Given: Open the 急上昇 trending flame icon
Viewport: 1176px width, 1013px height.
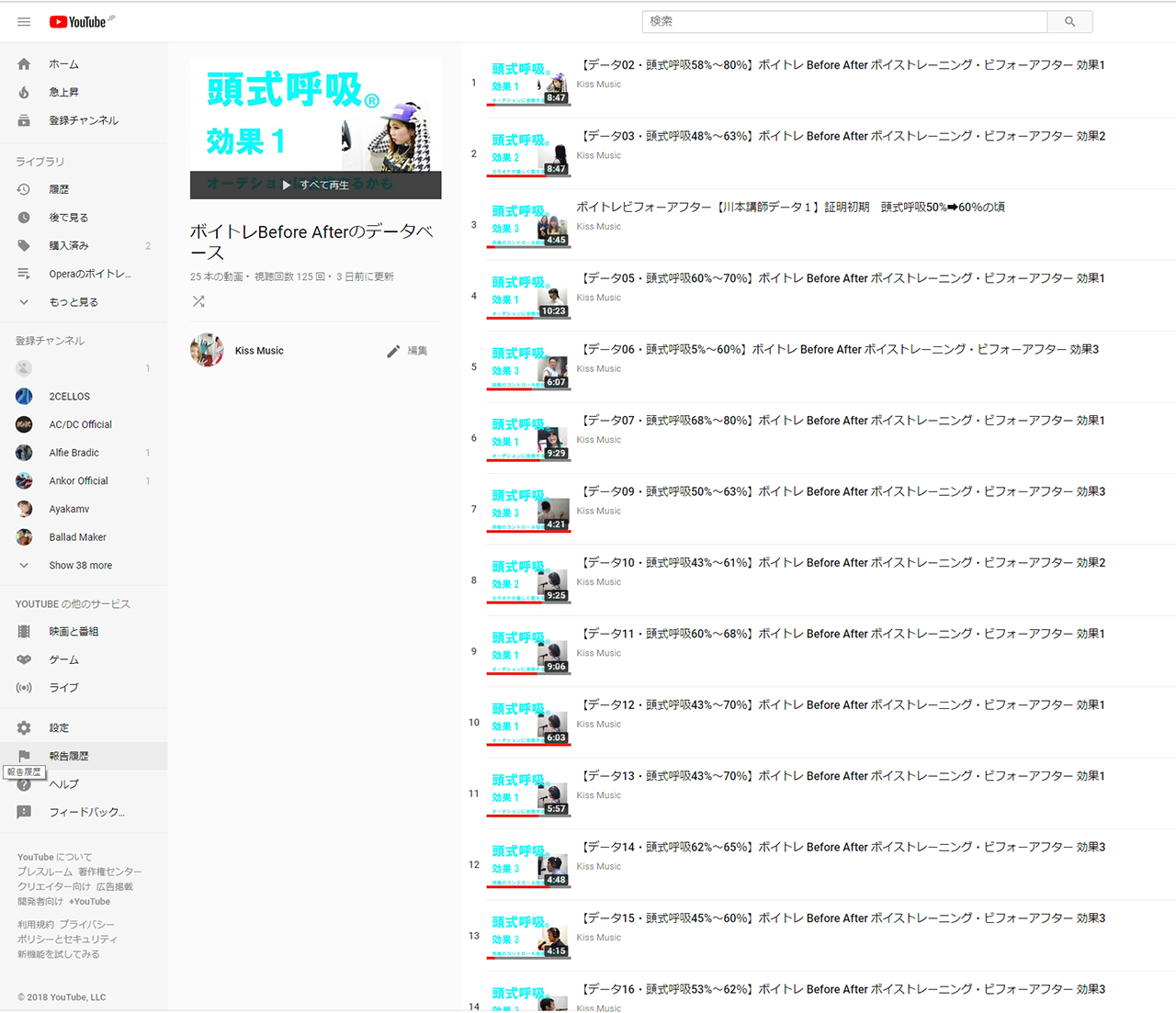Looking at the screenshot, I should click(24, 92).
